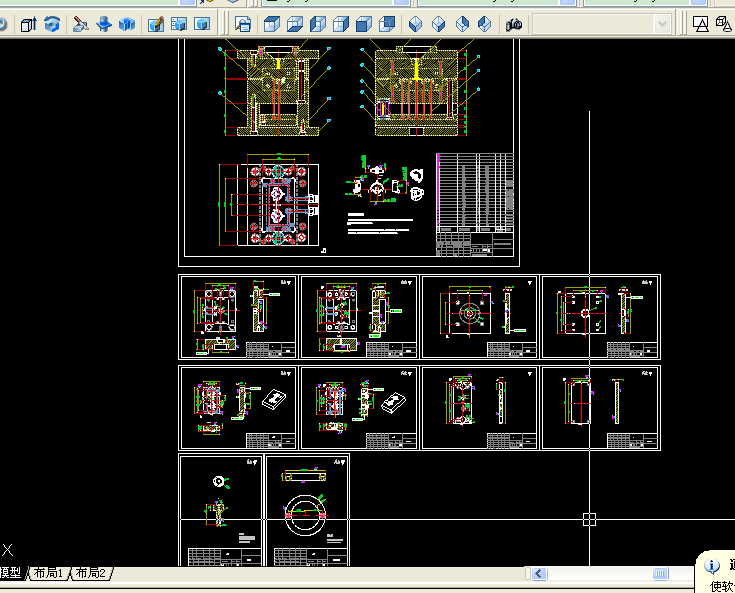The height and width of the screenshot is (593, 735).
Task: Select the mold plan view with red circles
Action: (x=270, y=200)
